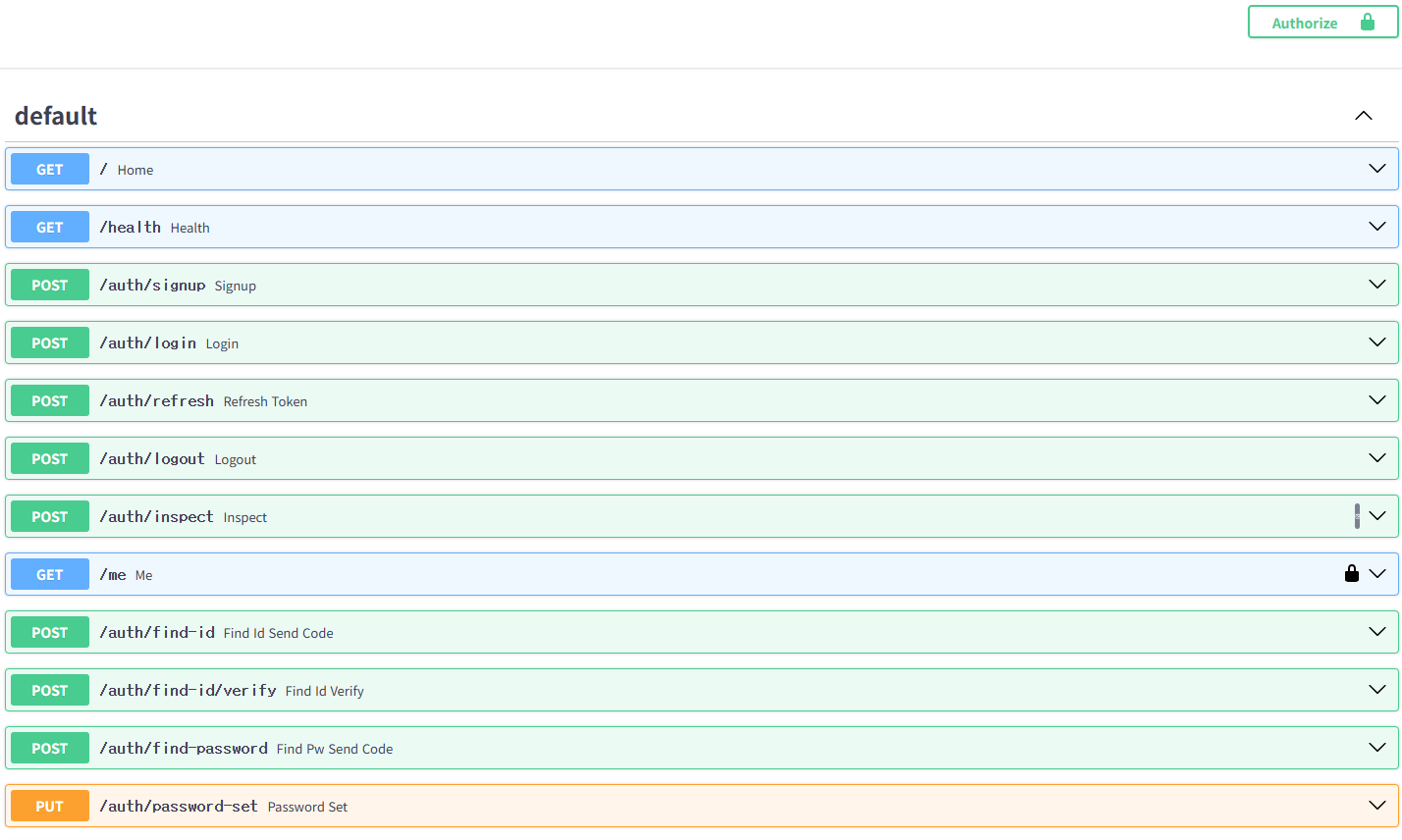Screen dimensions: 1402x840
Task: Click the scrollbar handle near /auth/inspect
Action: 1357,516
